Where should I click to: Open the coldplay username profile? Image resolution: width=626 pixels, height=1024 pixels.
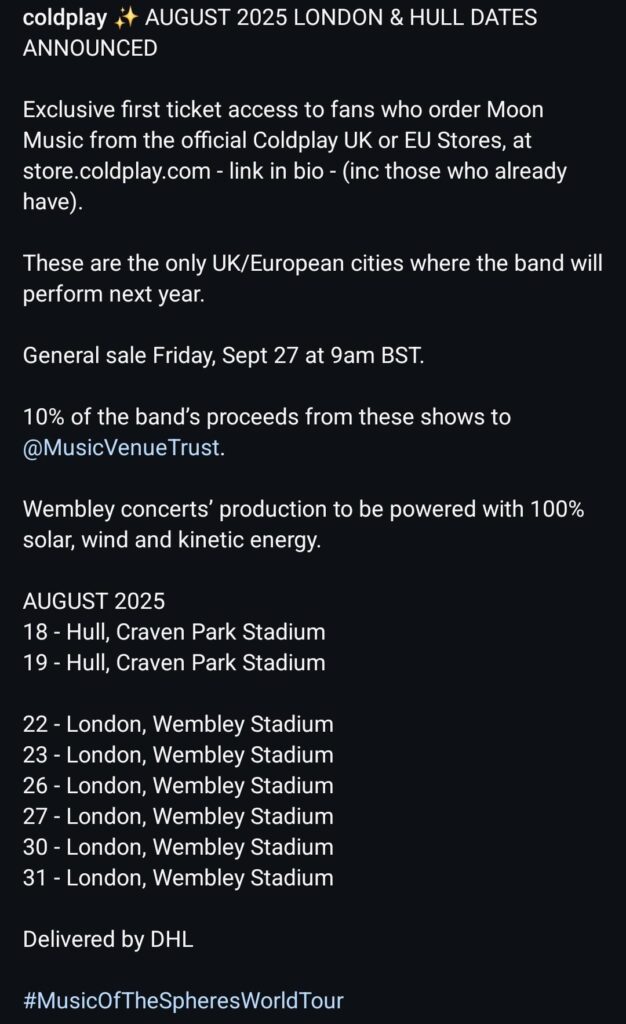tap(64, 18)
